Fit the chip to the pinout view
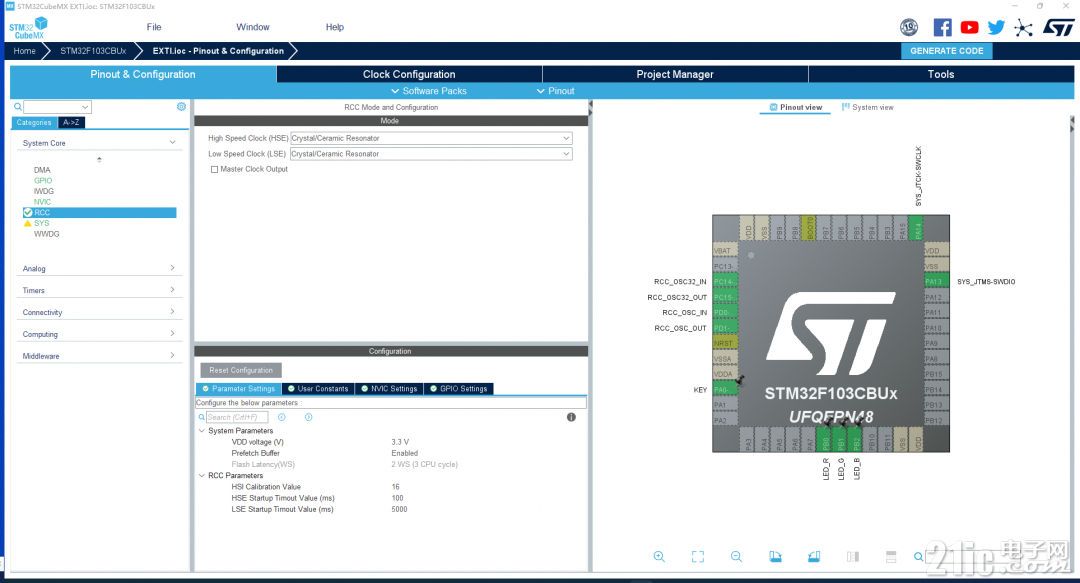Image resolution: width=1080 pixels, height=583 pixels. (x=698, y=557)
